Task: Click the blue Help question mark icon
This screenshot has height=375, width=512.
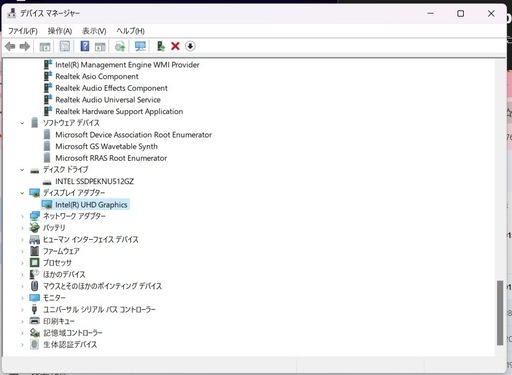Action: (85, 46)
